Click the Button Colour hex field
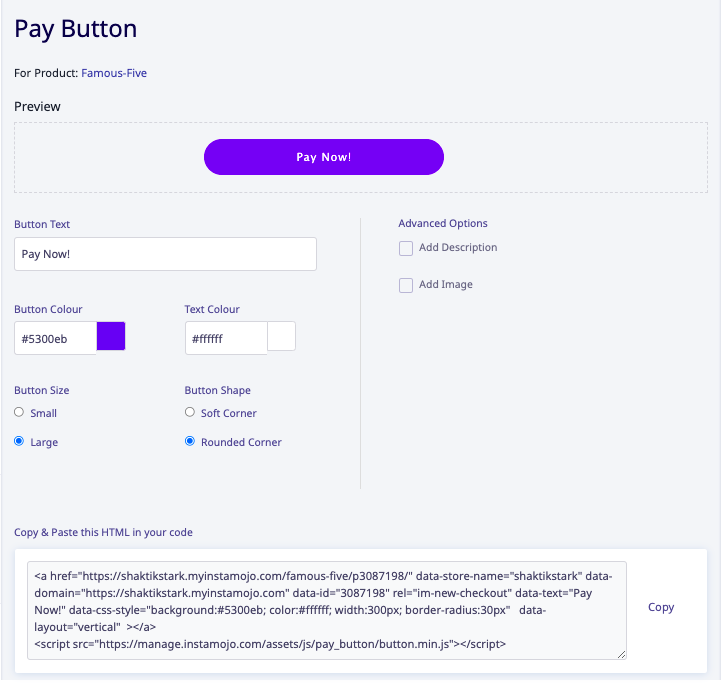 coord(55,338)
